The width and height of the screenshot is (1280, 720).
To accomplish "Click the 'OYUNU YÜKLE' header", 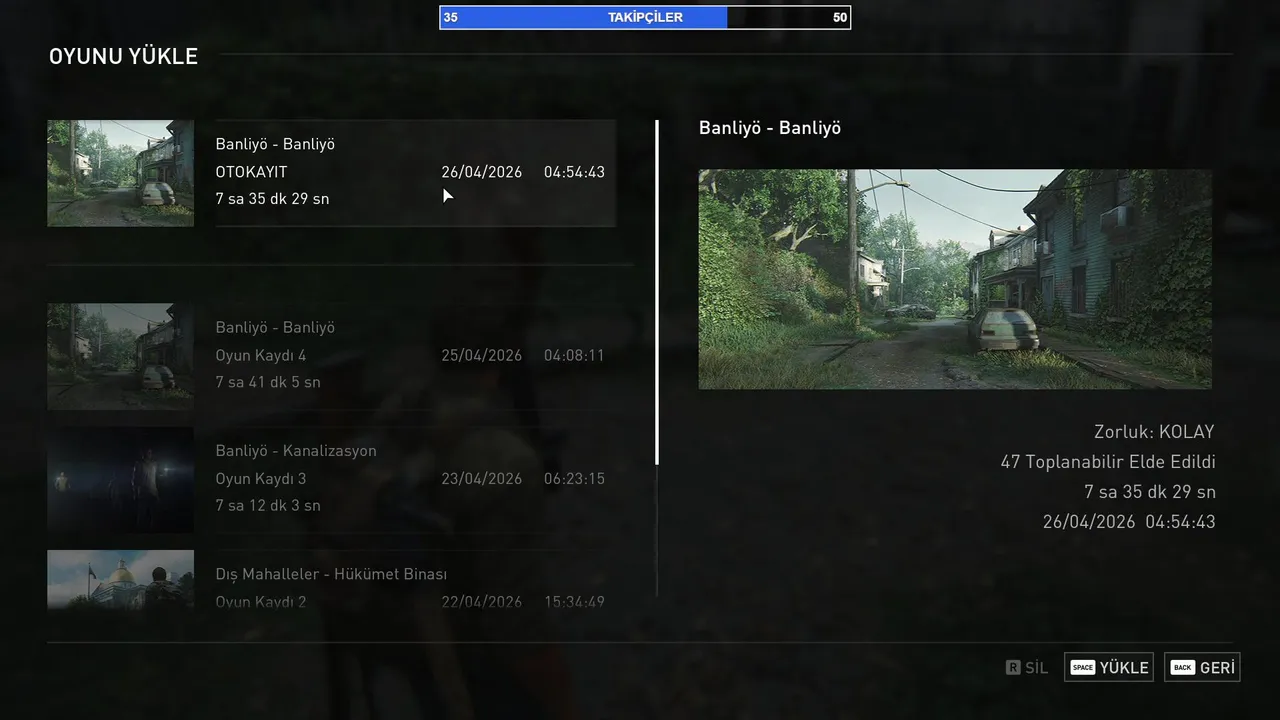I will [123, 56].
